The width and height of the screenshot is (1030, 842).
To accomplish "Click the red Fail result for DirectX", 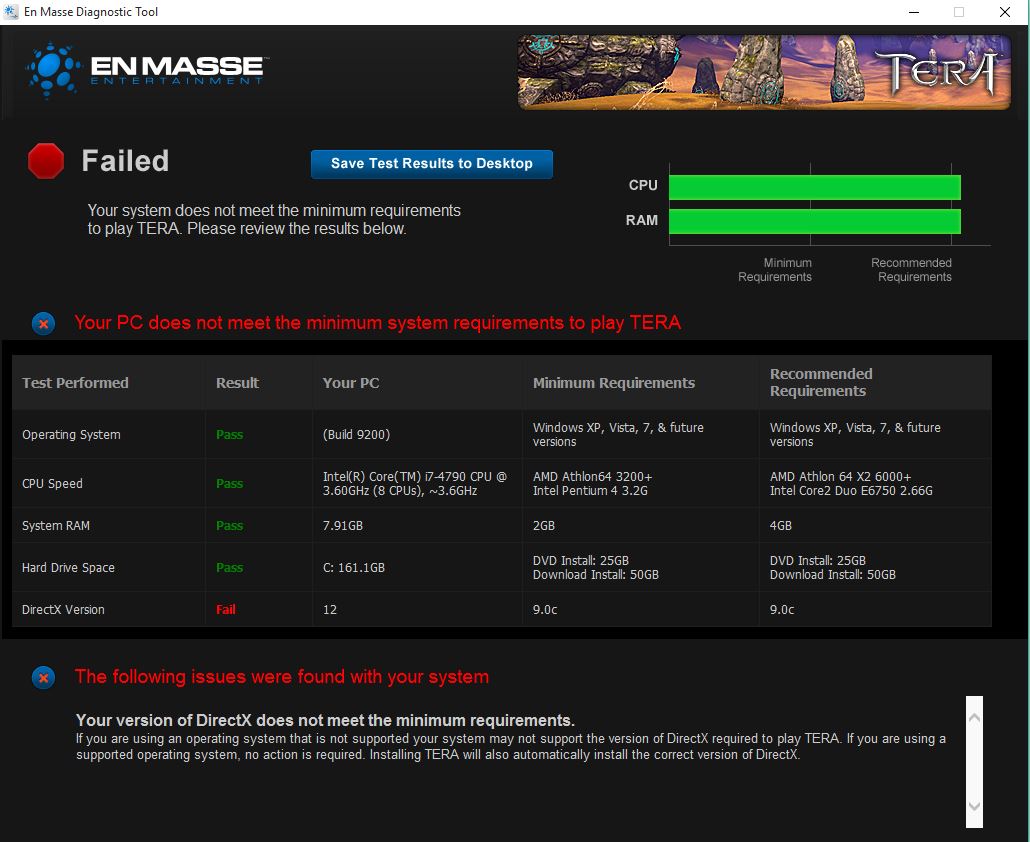I will (226, 609).
